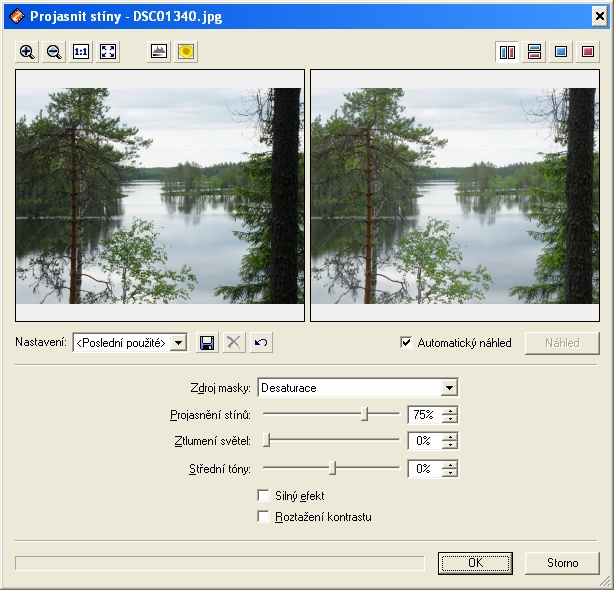The width and height of the screenshot is (614, 590).
Task: Click OK to apply the changes
Action: pos(475,563)
